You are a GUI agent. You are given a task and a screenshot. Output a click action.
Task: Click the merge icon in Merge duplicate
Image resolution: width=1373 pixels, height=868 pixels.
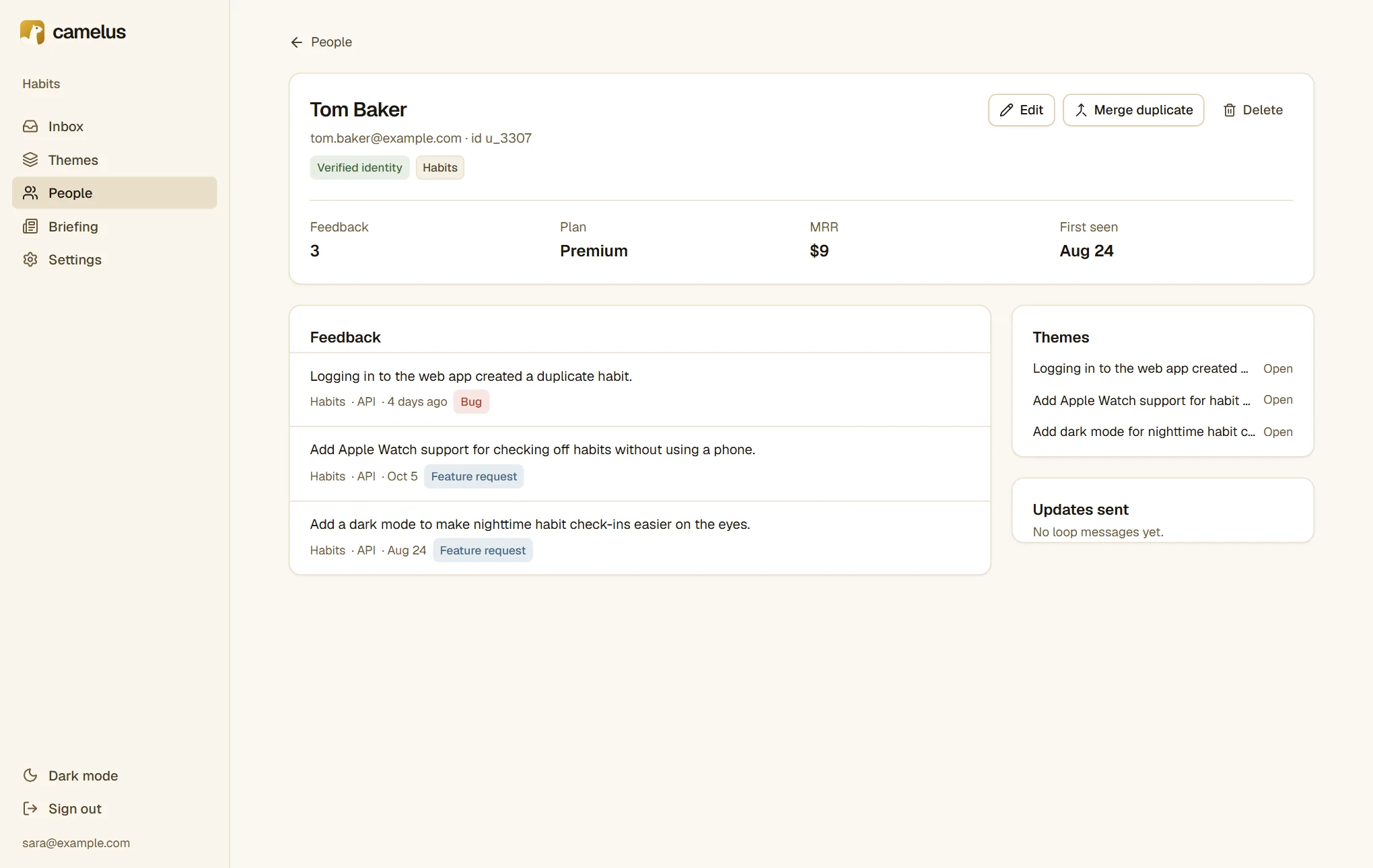point(1081,110)
